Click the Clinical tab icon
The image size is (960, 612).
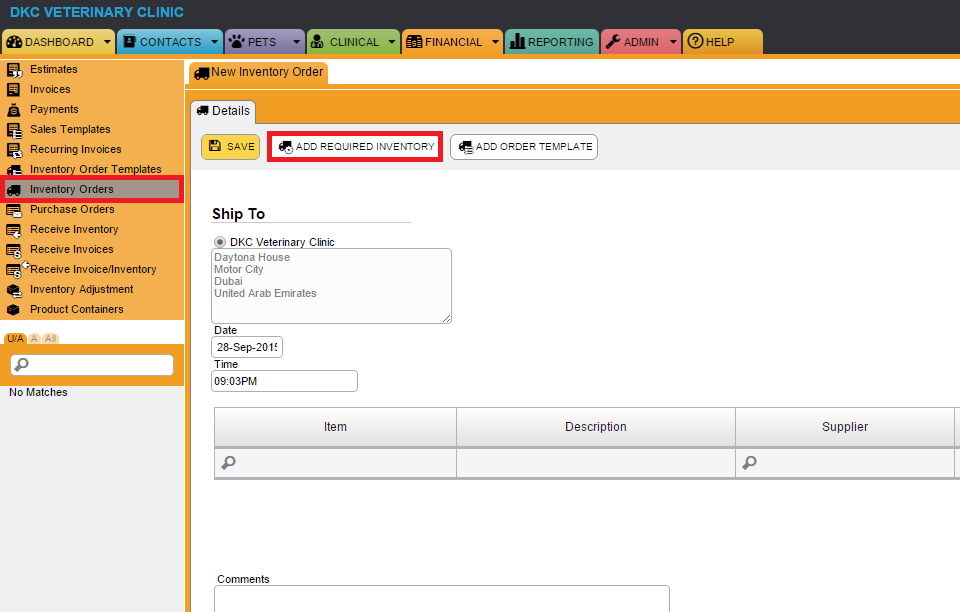[317, 42]
